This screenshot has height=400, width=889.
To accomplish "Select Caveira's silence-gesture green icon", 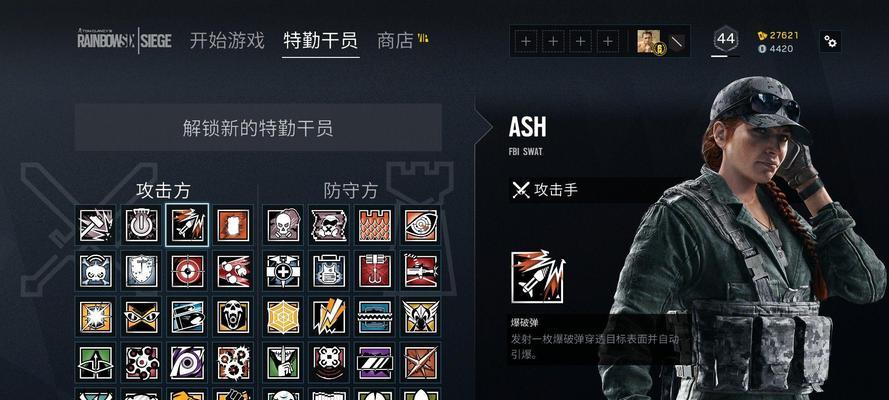I will pos(283,363).
